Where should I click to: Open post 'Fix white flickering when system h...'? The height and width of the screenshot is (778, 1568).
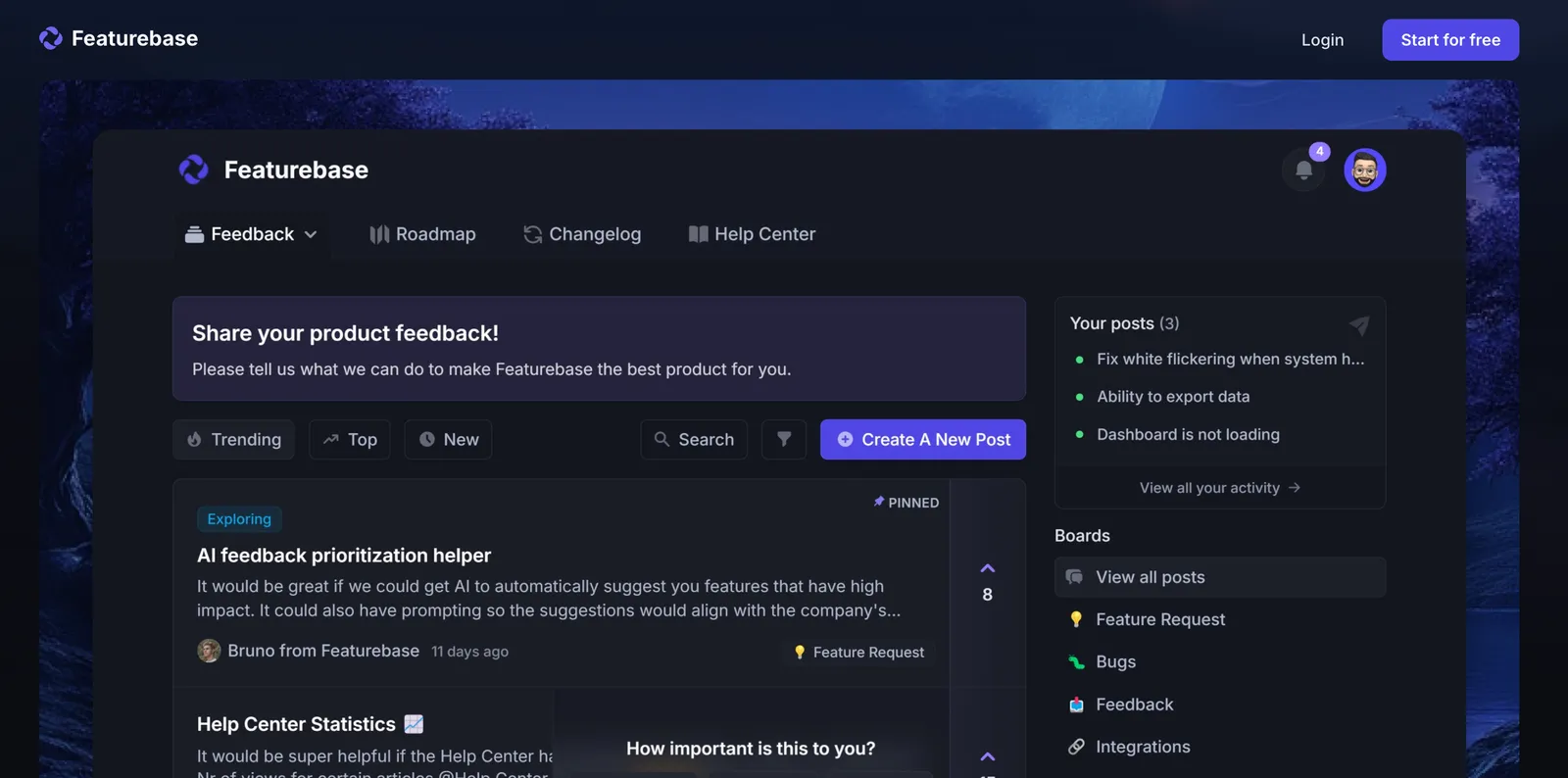click(1230, 360)
